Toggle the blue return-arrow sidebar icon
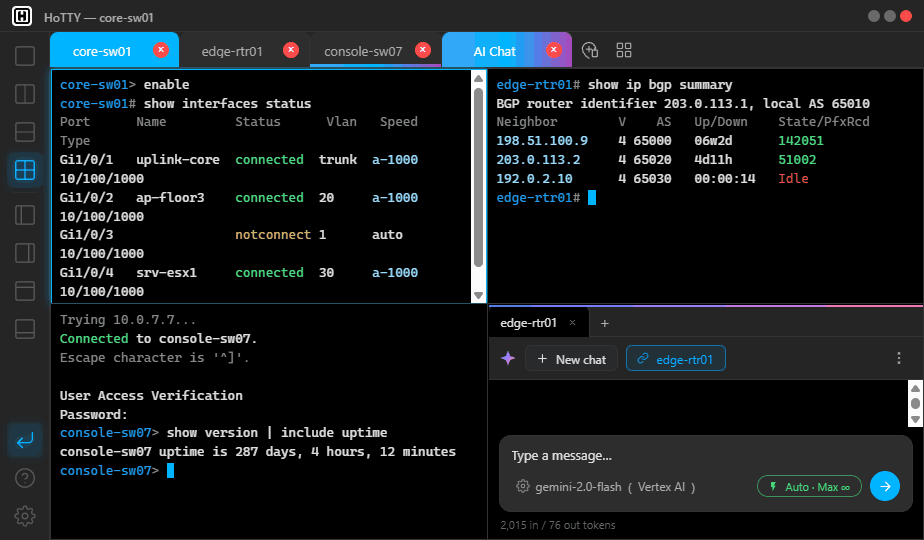 point(25,440)
